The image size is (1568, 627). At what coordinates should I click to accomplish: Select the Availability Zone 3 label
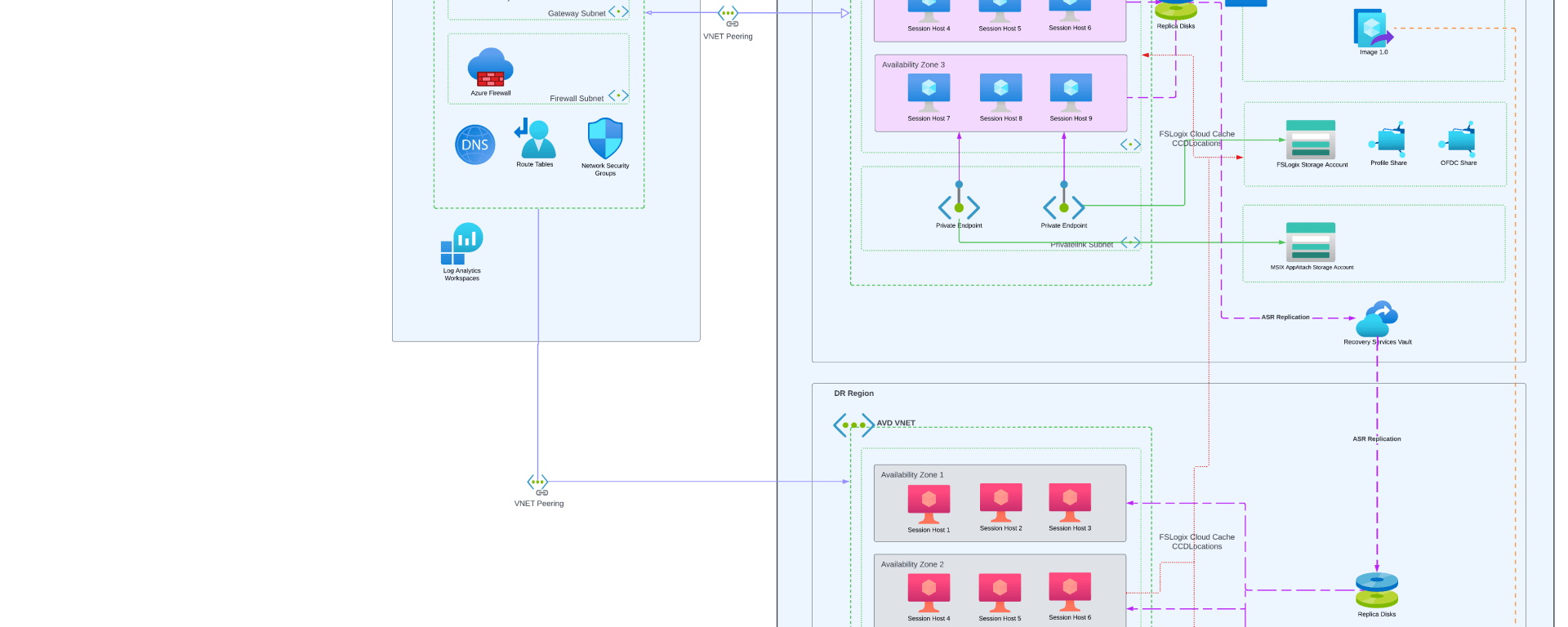(913, 64)
